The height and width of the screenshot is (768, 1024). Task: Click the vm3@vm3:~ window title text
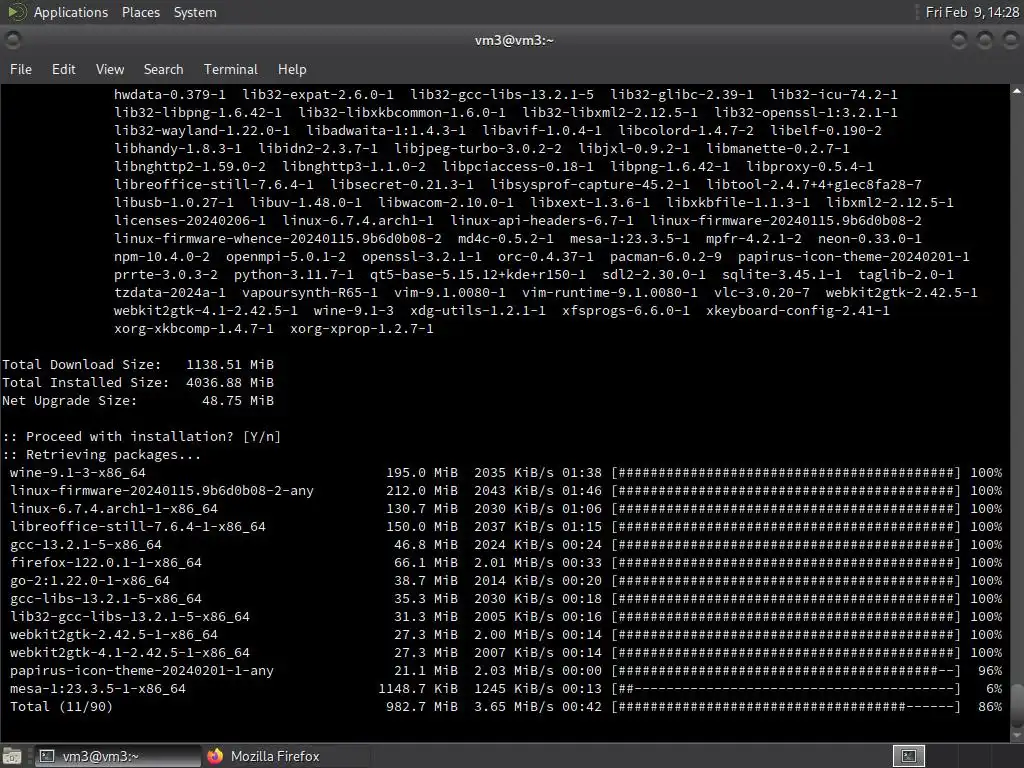tap(514, 40)
